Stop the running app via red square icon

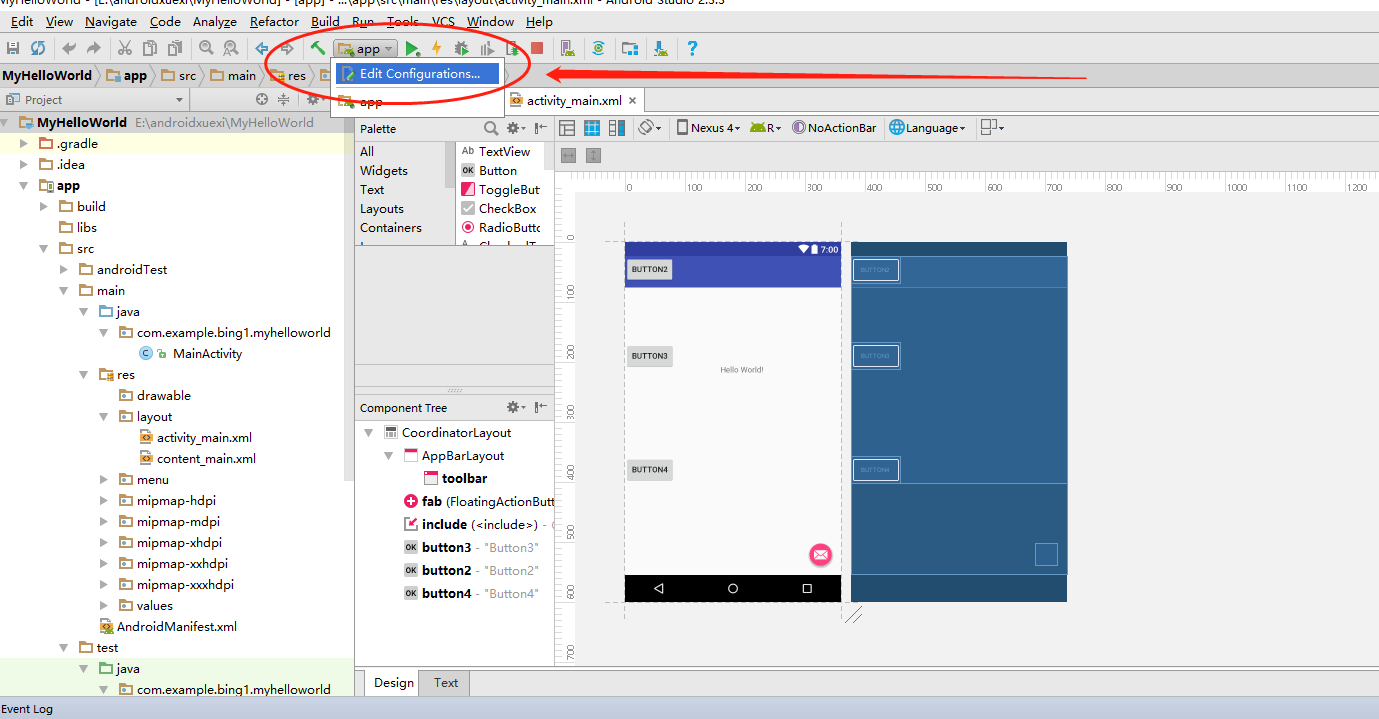click(x=536, y=47)
